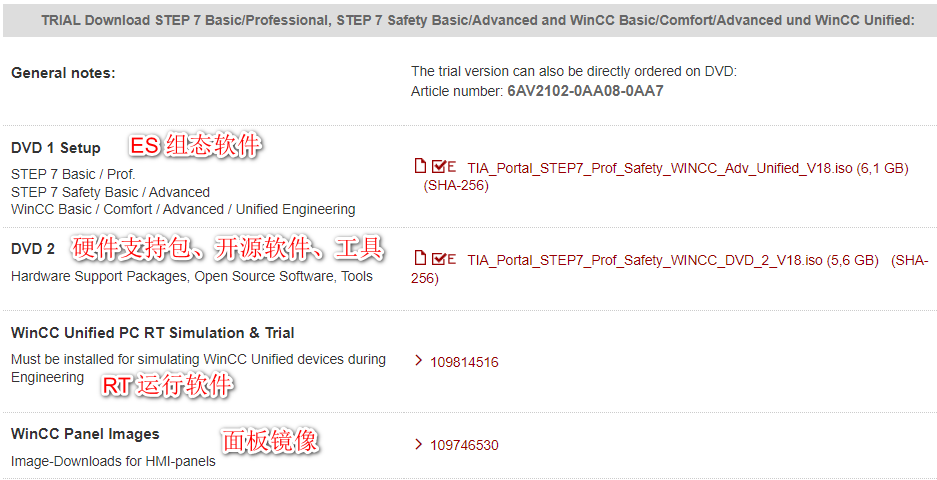Click the TRIAL Download header bar
937x480 pixels.
[x=468, y=20]
